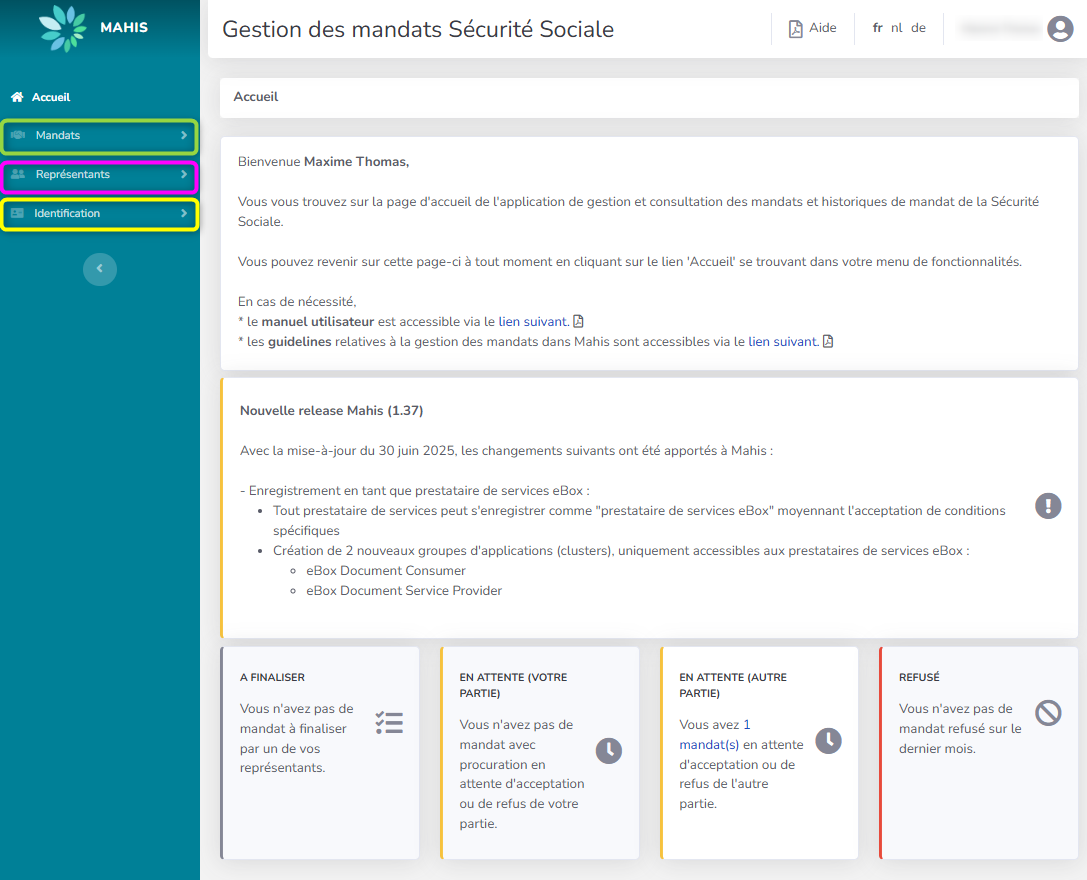Click the PDF icon next to Aide
1087x880 pixels.
point(795,28)
